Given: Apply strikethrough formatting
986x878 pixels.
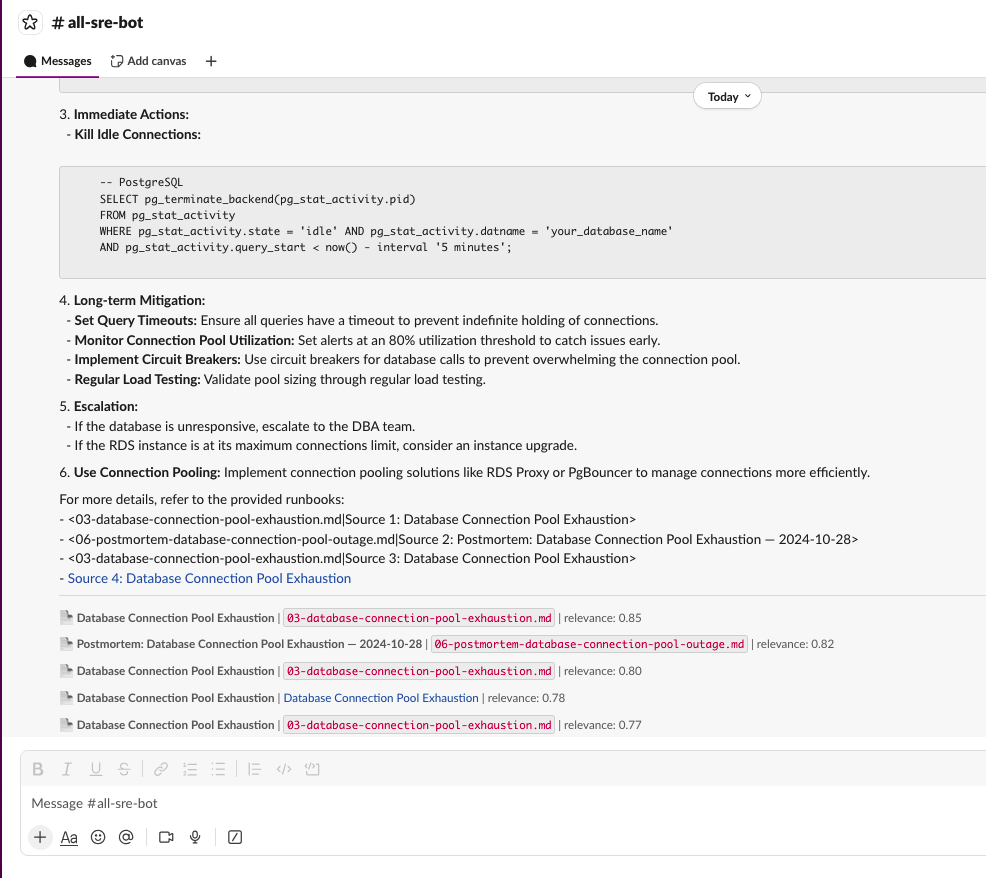Looking at the screenshot, I should click(124, 769).
